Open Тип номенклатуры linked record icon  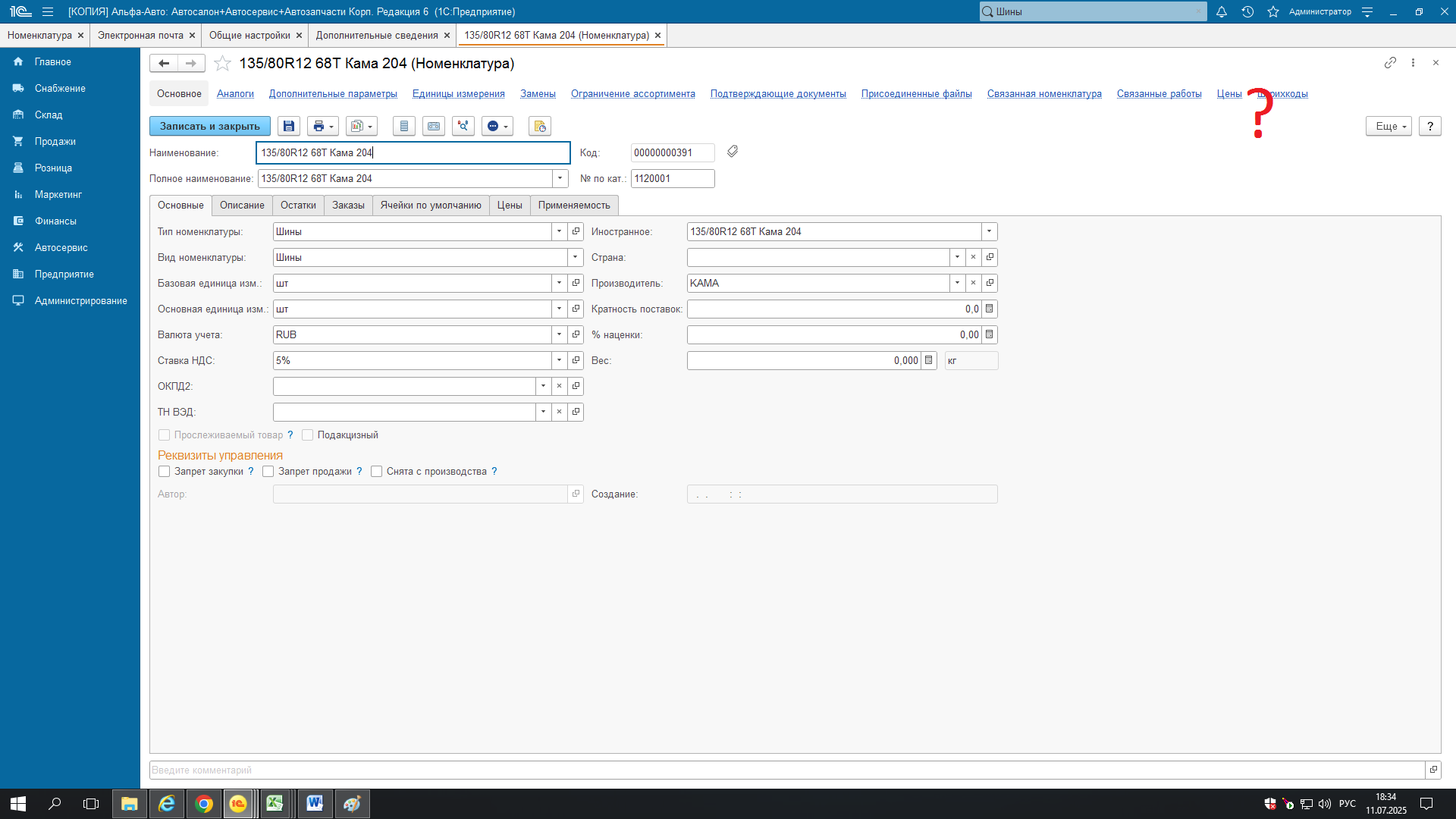tap(576, 231)
